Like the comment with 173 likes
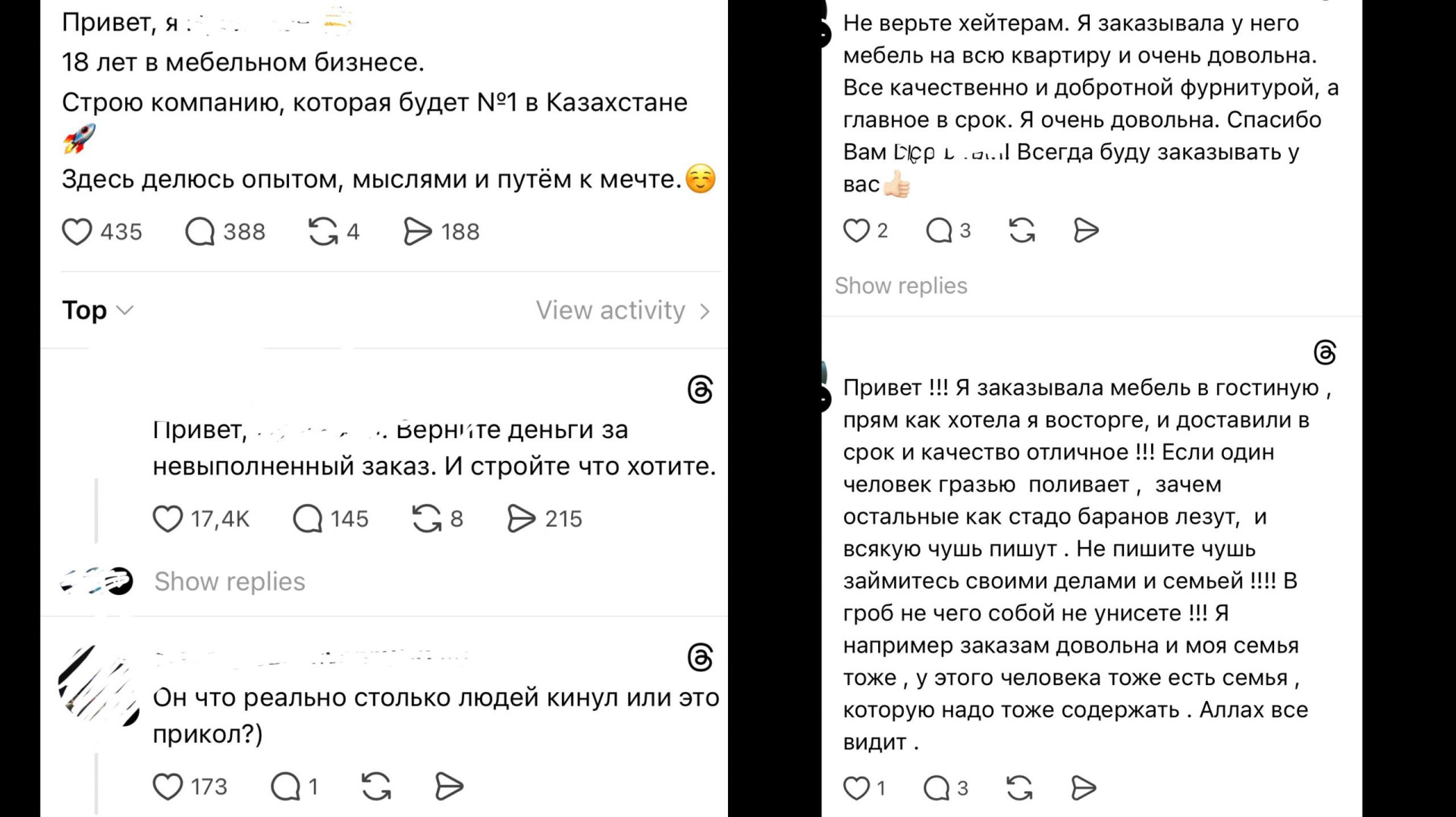Image resolution: width=1456 pixels, height=817 pixels. pos(168,787)
